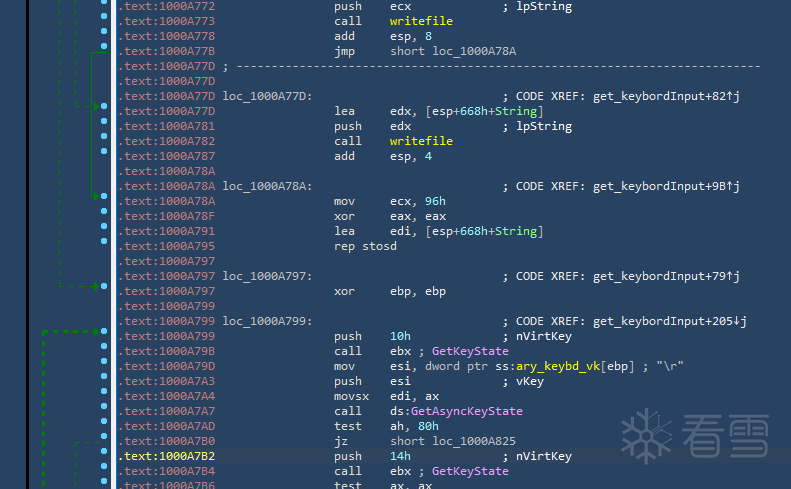Image resolution: width=791 pixels, height=489 pixels.
Task: Click GetAsyncKeyState import at 1000A7A7
Action: click(x=467, y=411)
